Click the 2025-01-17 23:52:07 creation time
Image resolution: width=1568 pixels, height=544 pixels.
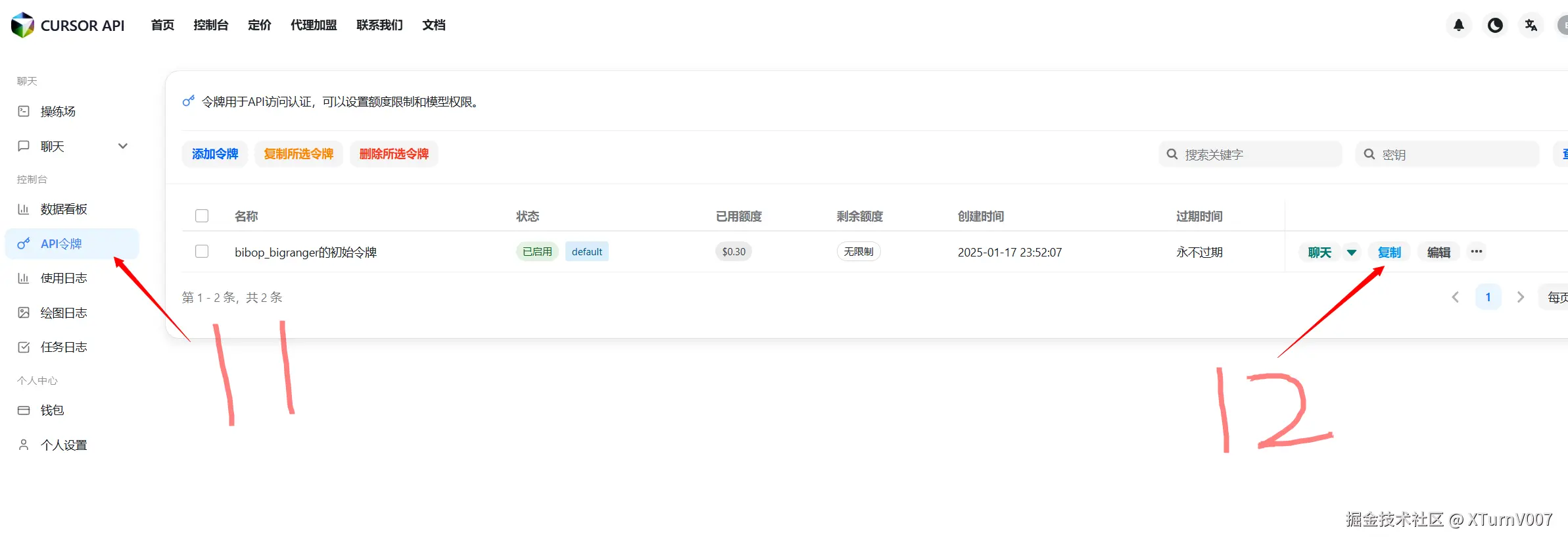pos(1010,253)
